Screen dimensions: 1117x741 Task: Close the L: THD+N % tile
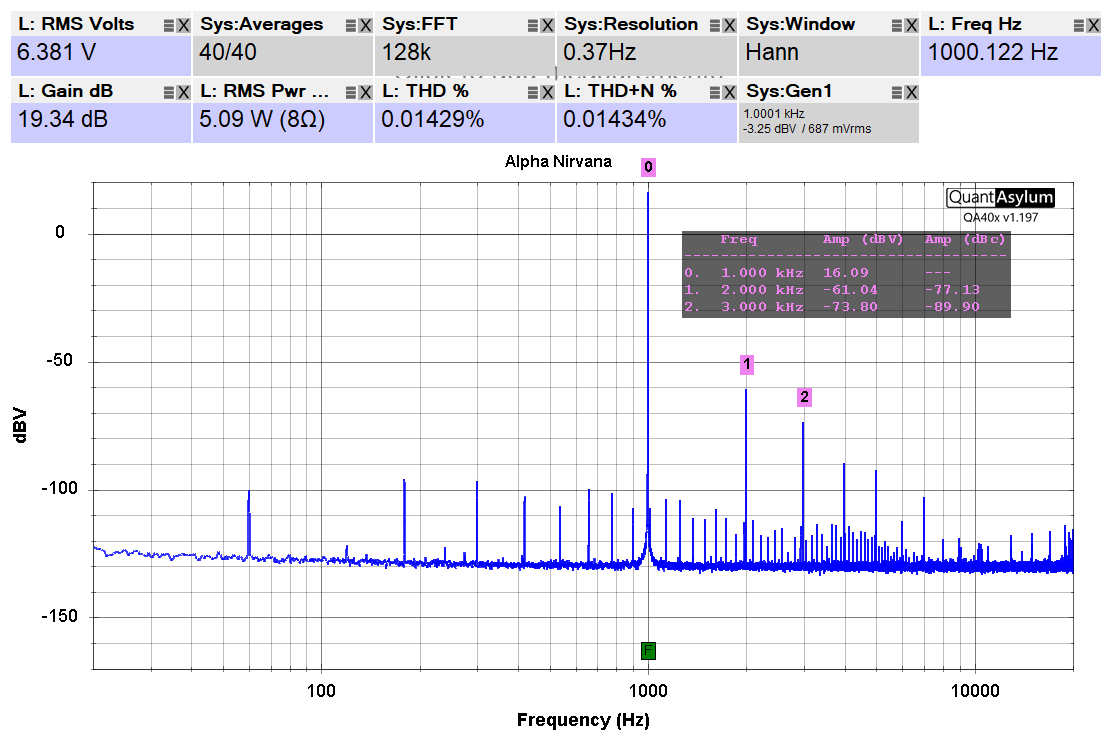click(729, 93)
